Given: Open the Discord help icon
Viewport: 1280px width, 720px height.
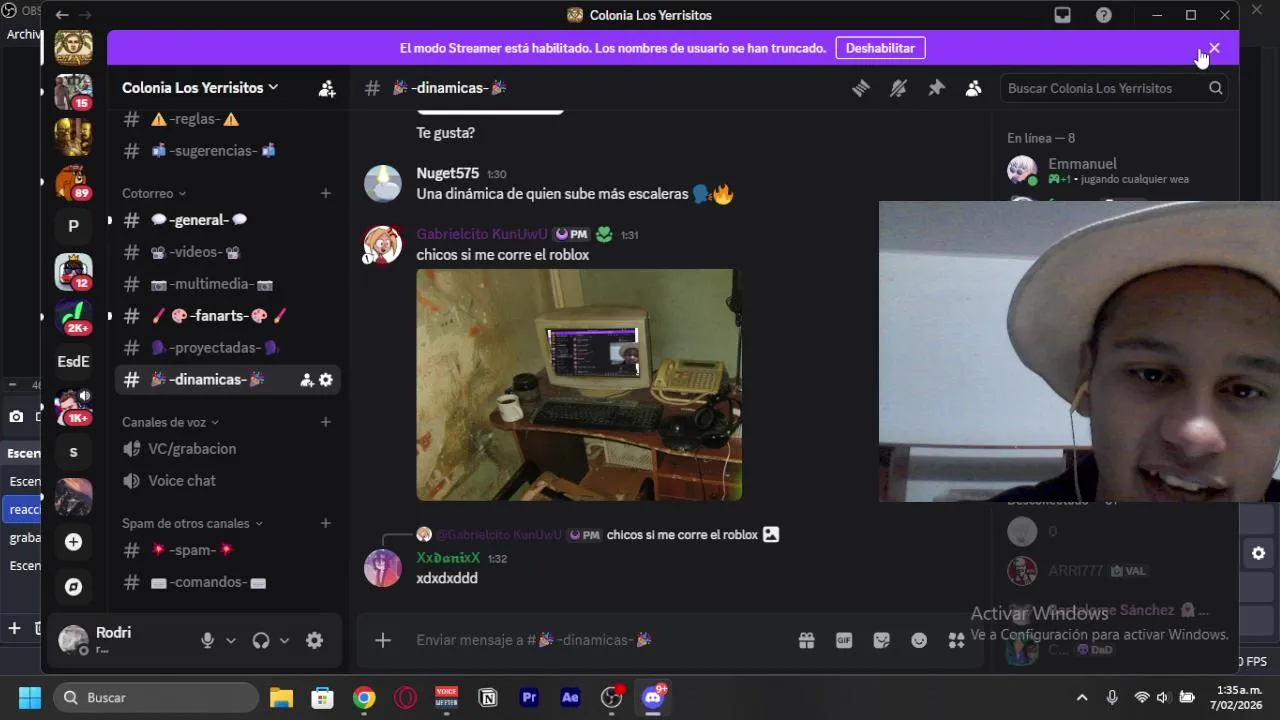Looking at the screenshot, I should (x=1104, y=15).
